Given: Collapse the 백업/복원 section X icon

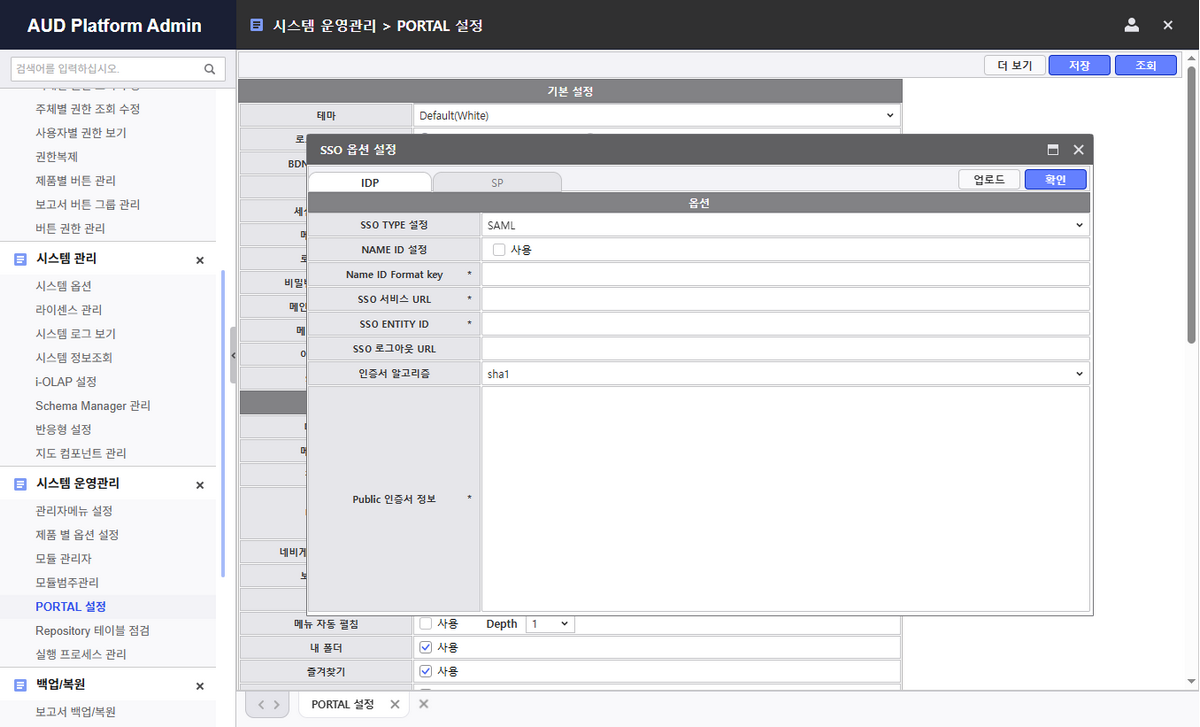Looking at the screenshot, I should (199, 686).
